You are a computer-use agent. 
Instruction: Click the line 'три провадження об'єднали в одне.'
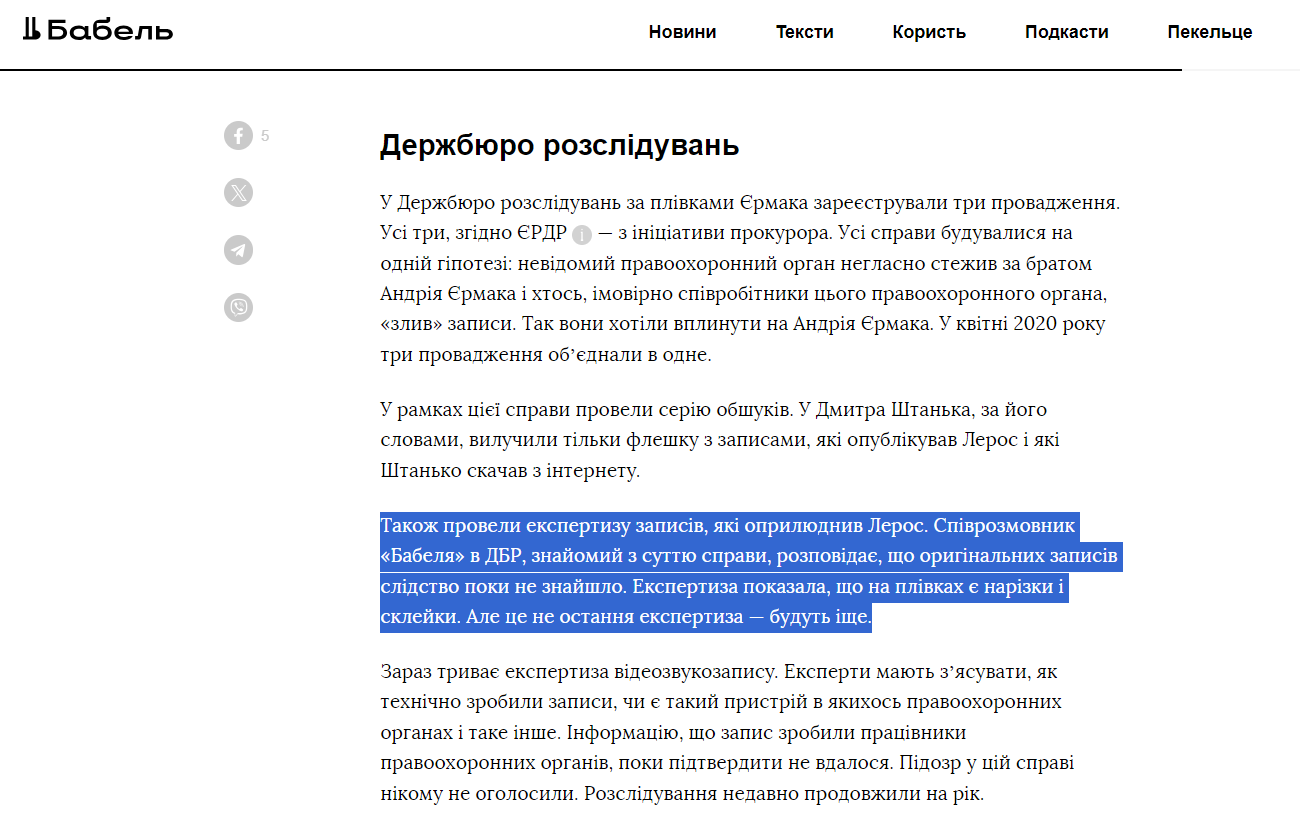(545, 354)
